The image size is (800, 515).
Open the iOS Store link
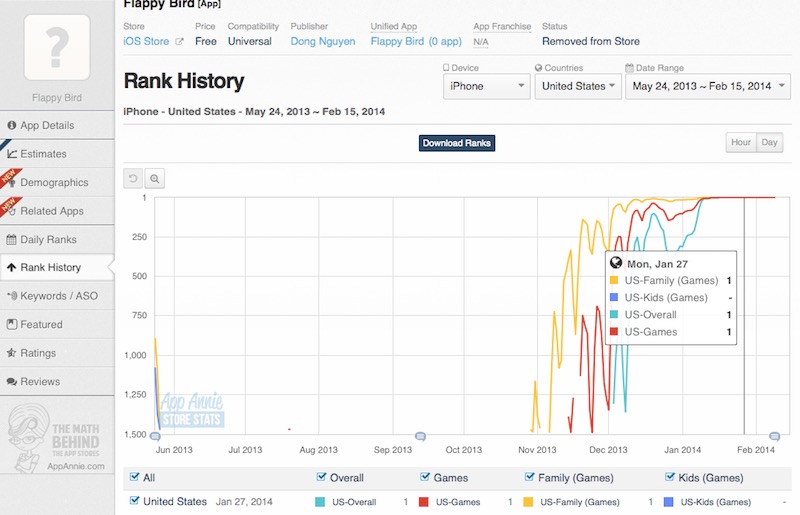[146, 41]
